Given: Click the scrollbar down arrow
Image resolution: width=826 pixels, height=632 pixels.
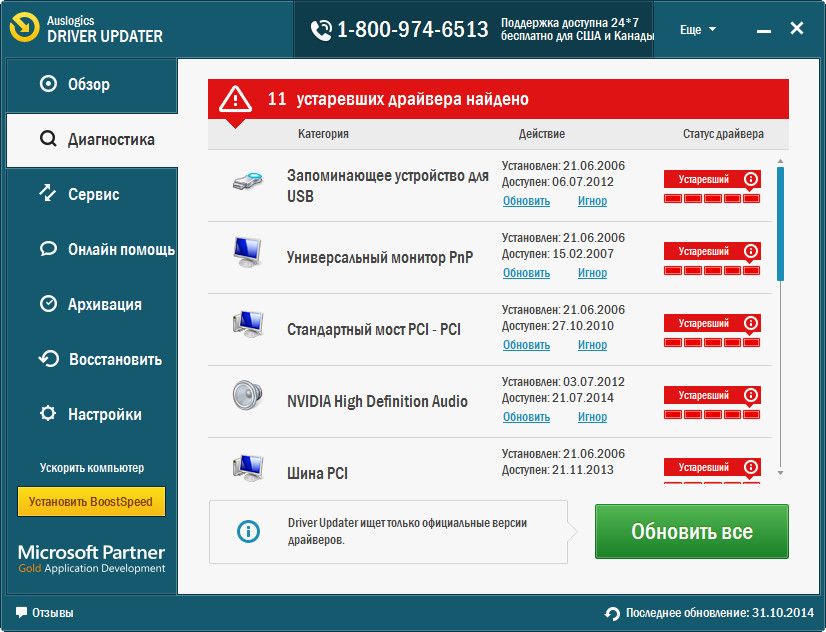Looking at the screenshot, I should [x=780, y=473].
